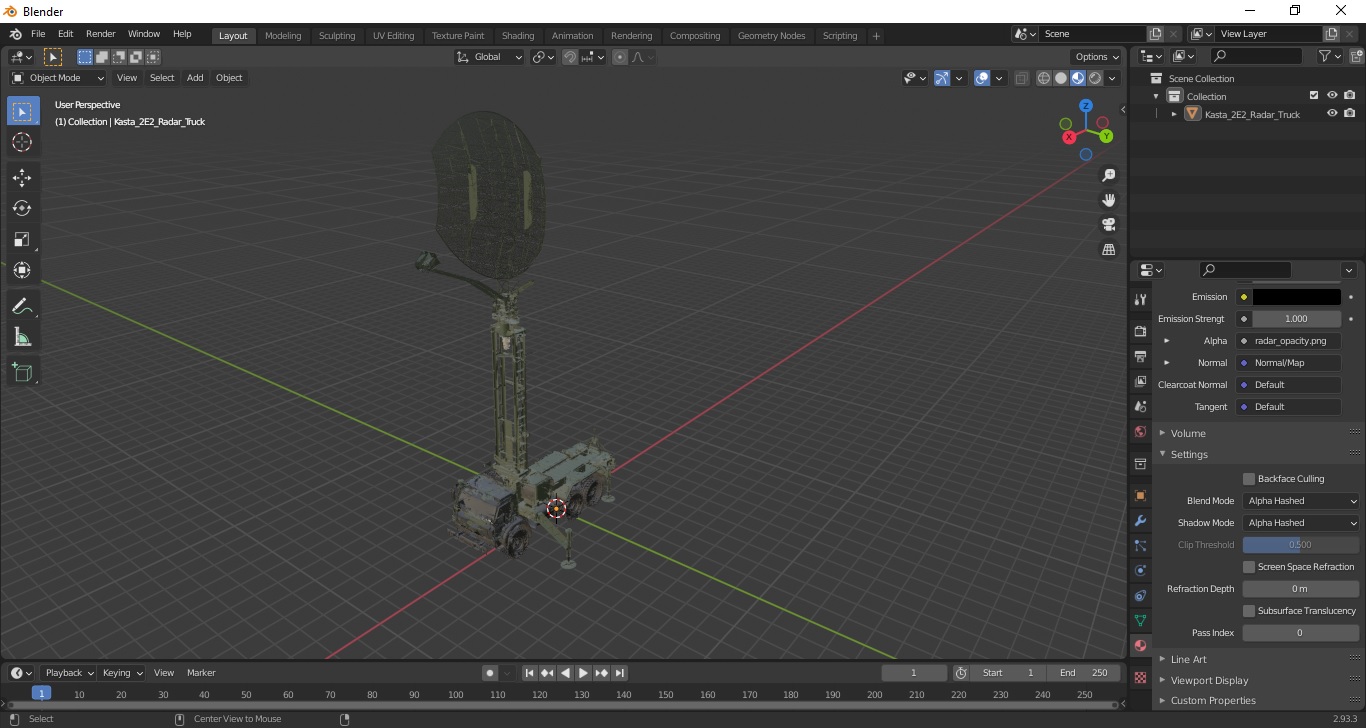The height and width of the screenshot is (728, 1366).
Task: Open the Texture properties tab
Action: [1140, 677]
